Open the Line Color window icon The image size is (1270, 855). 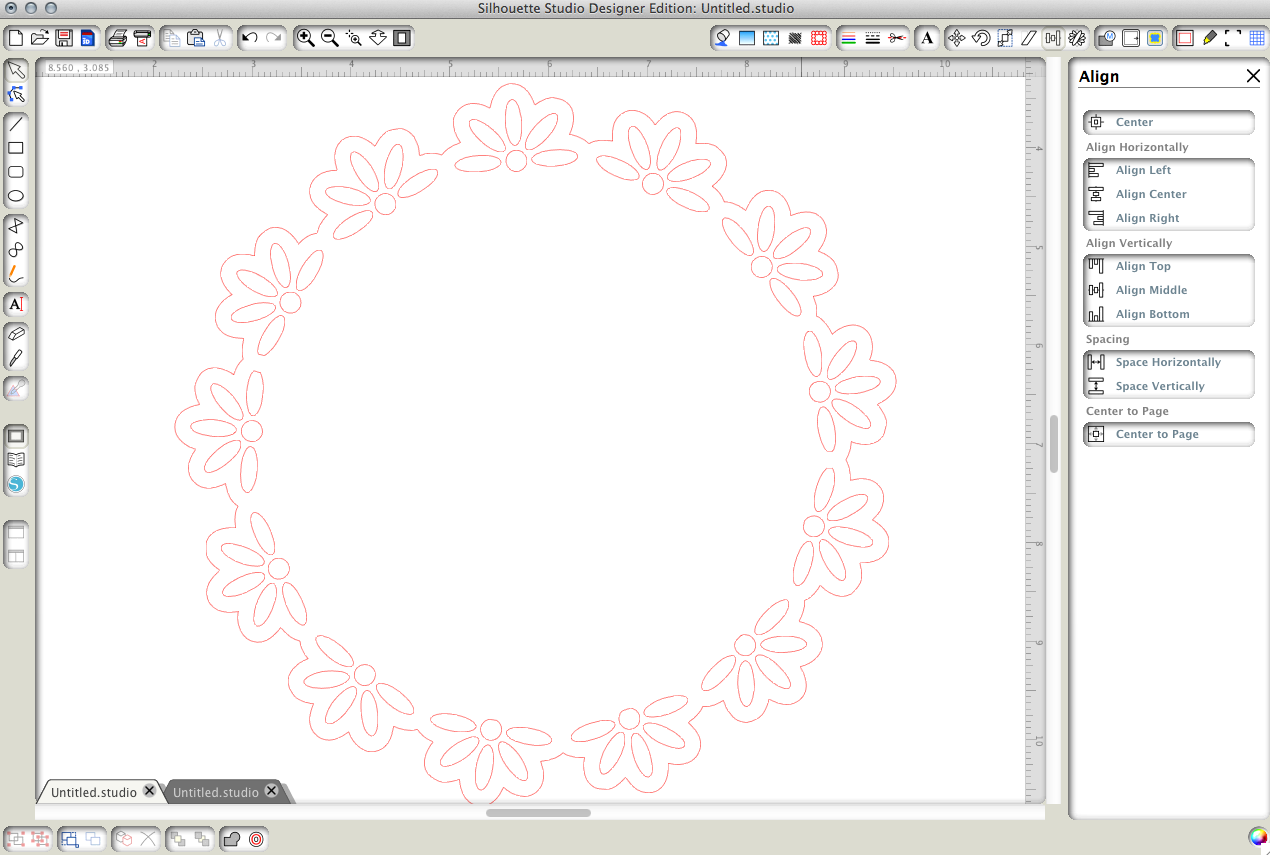(x=849, y=38)
